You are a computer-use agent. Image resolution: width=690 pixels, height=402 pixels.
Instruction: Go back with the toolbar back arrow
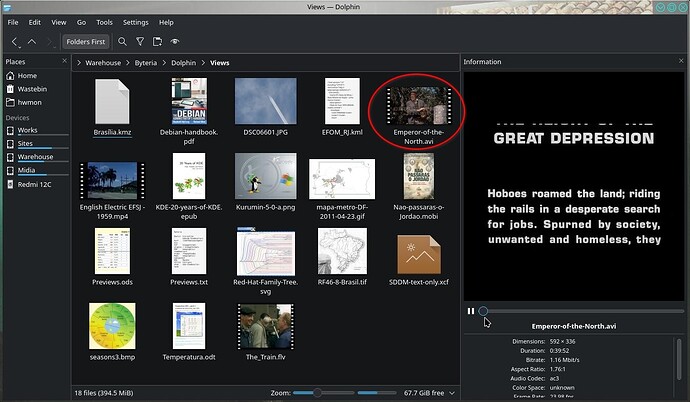tap(15, 42)
